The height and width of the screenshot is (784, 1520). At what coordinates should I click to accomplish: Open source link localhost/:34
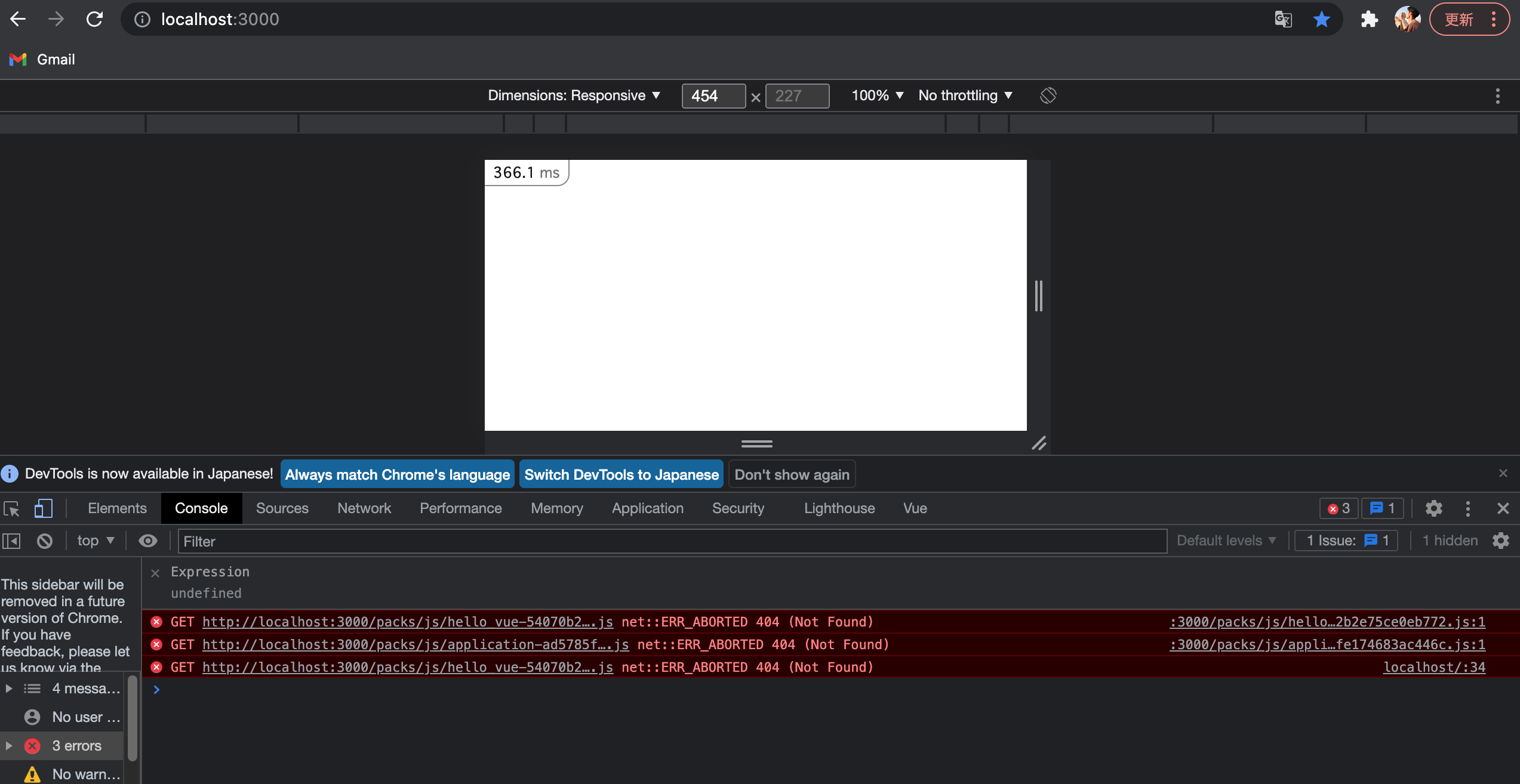tap(1435, 667)
